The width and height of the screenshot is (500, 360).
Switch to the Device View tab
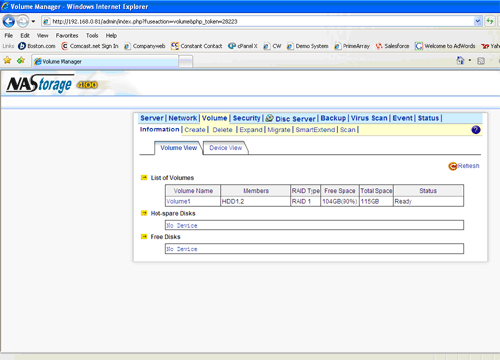[226, 148]
